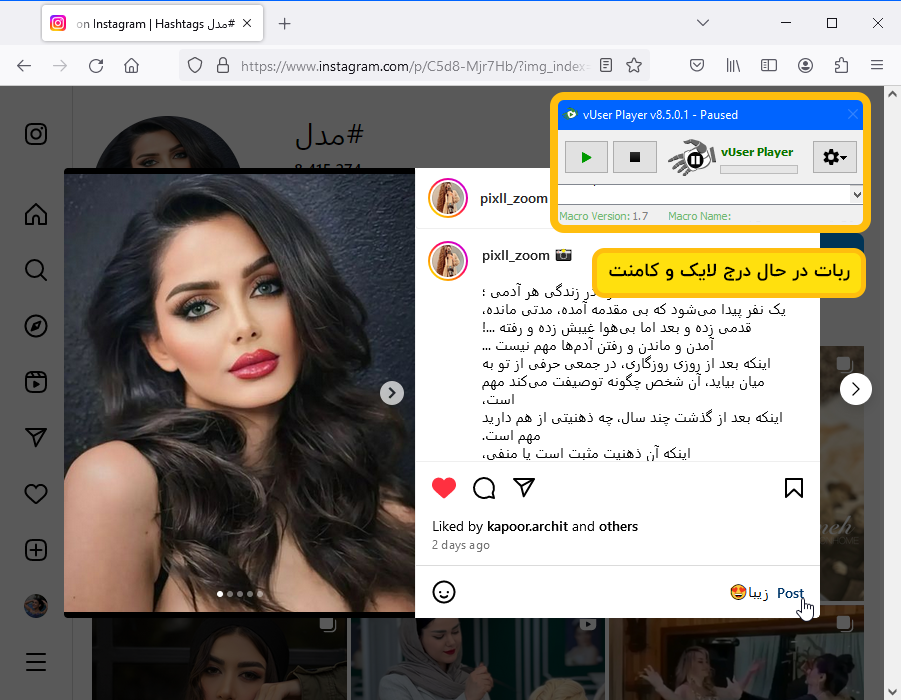Image resolution: width=901 pixels, height=700 pixels.
Task: Open the Firefox library icon
Action: point(733,66)
